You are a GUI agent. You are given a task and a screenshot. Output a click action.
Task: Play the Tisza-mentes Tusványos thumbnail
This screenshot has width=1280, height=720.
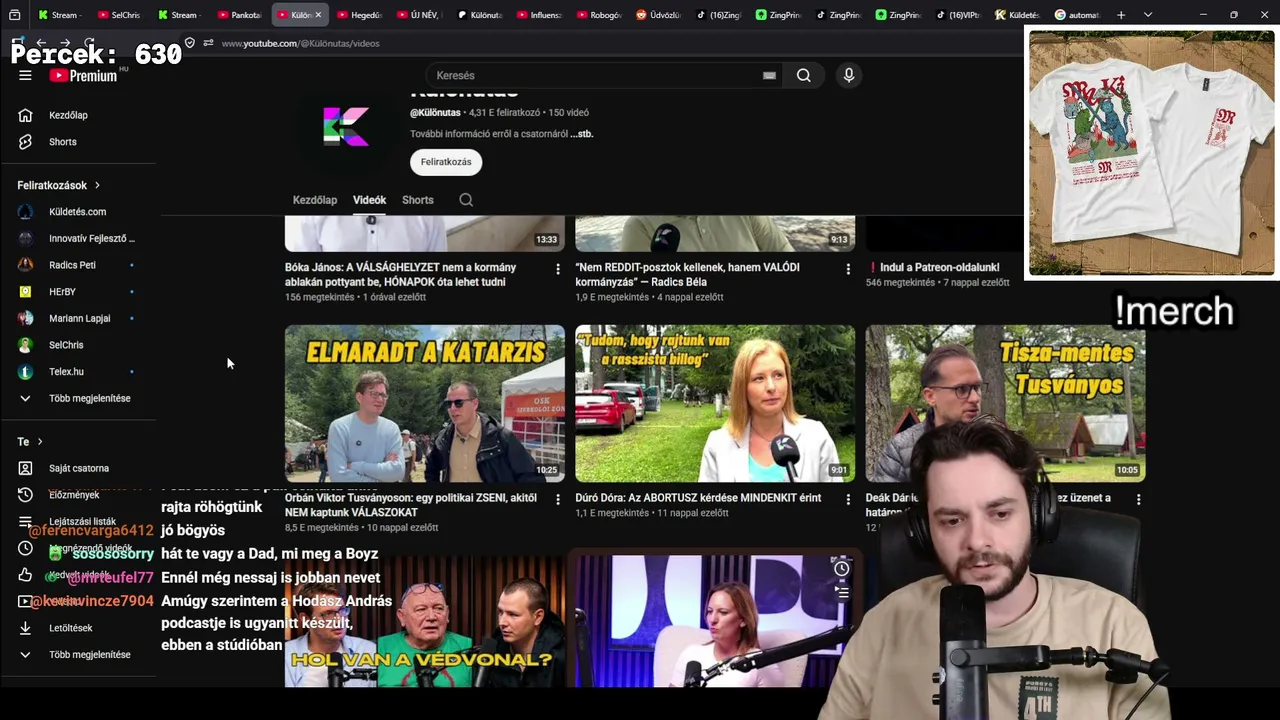(x=1005, y=403)
